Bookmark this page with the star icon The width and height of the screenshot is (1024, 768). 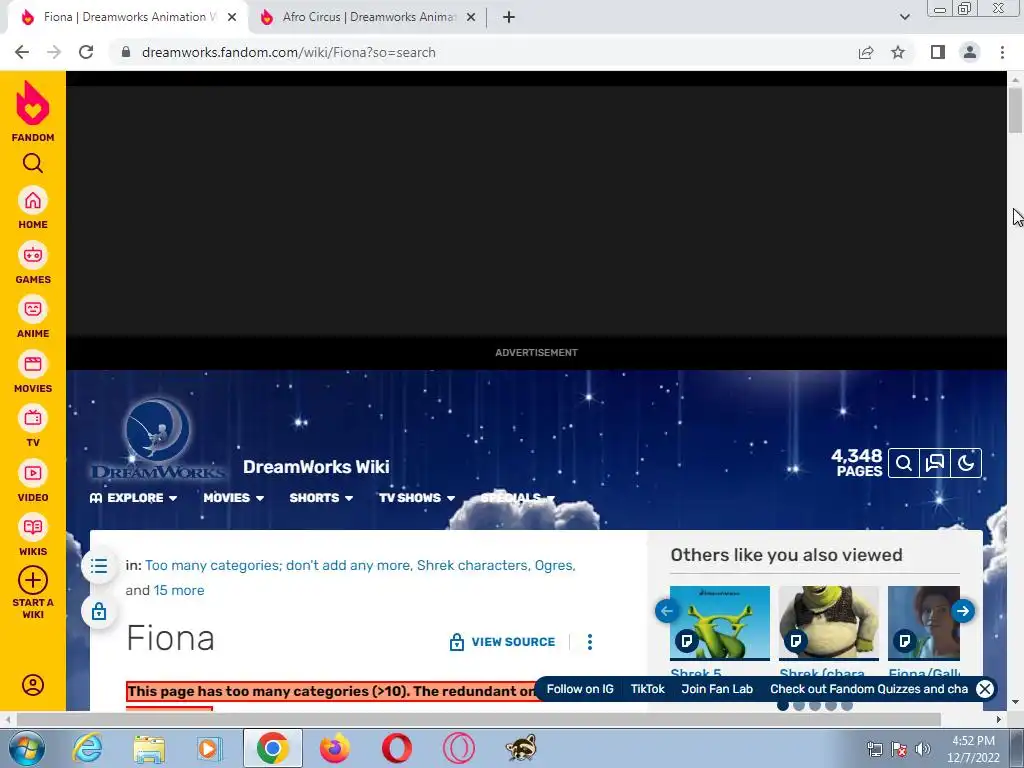(898, 52)
